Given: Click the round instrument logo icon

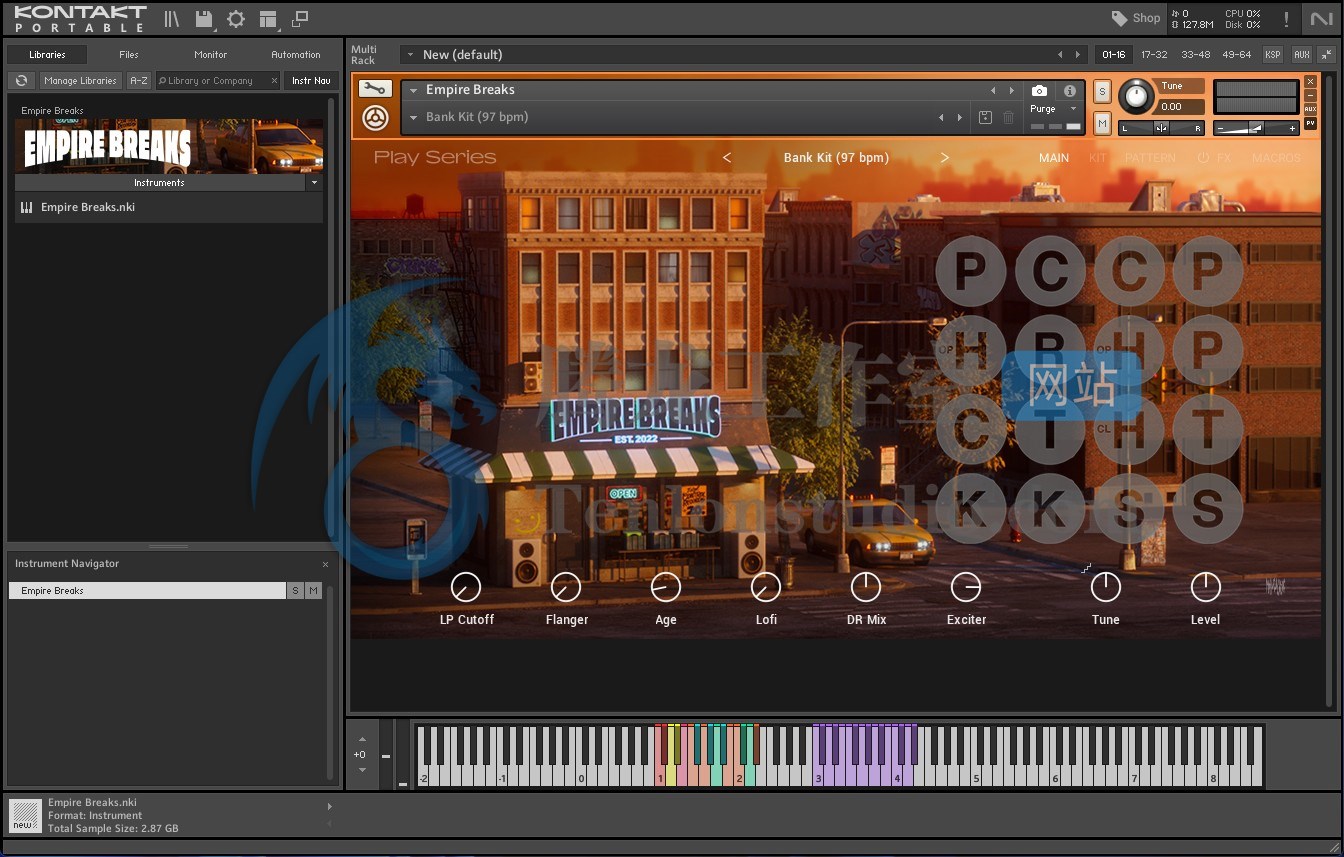Looking at the screenshot, I should [375, 119].
